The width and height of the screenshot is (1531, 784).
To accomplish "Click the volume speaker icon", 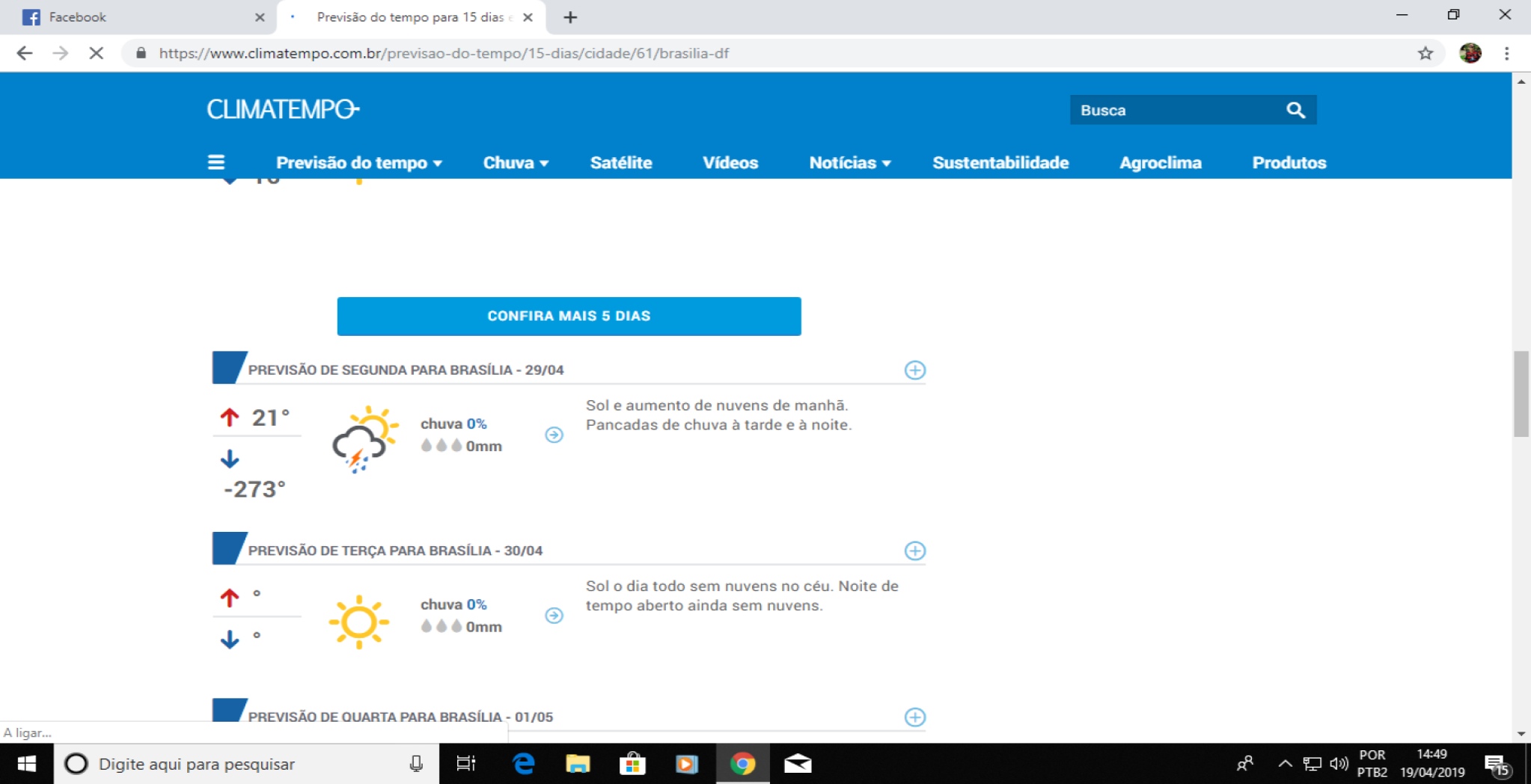I will [x=1339, y=764].
